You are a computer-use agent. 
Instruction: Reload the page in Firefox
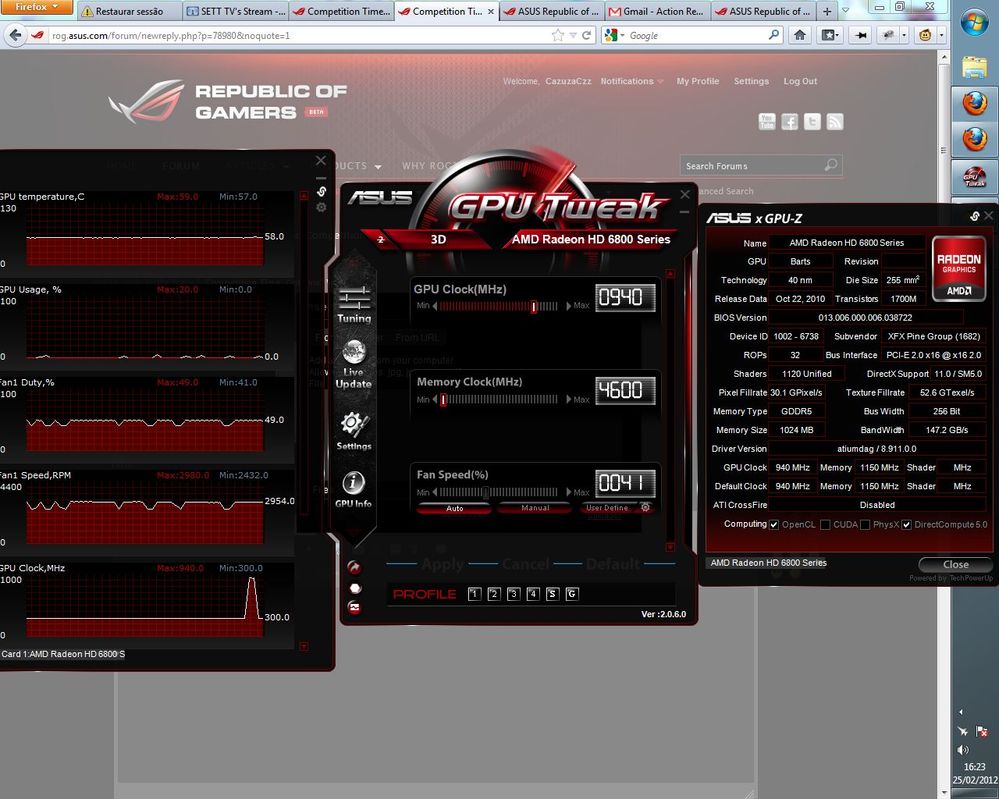(587, 36)
